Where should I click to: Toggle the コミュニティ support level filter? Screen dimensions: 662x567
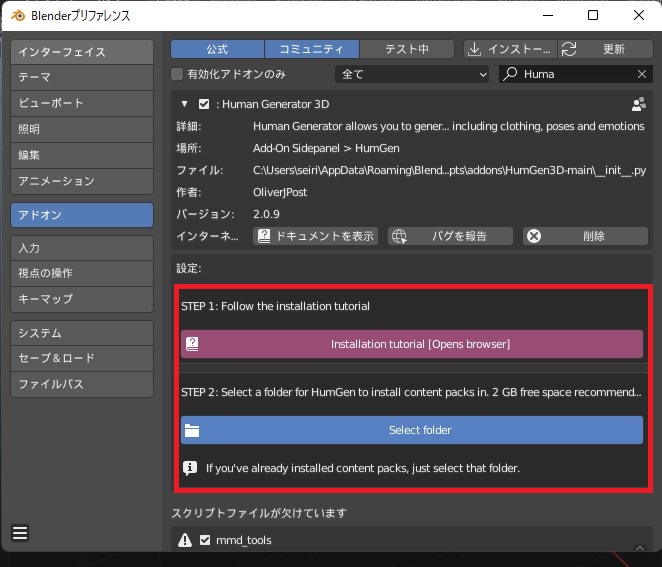(312, 49)
